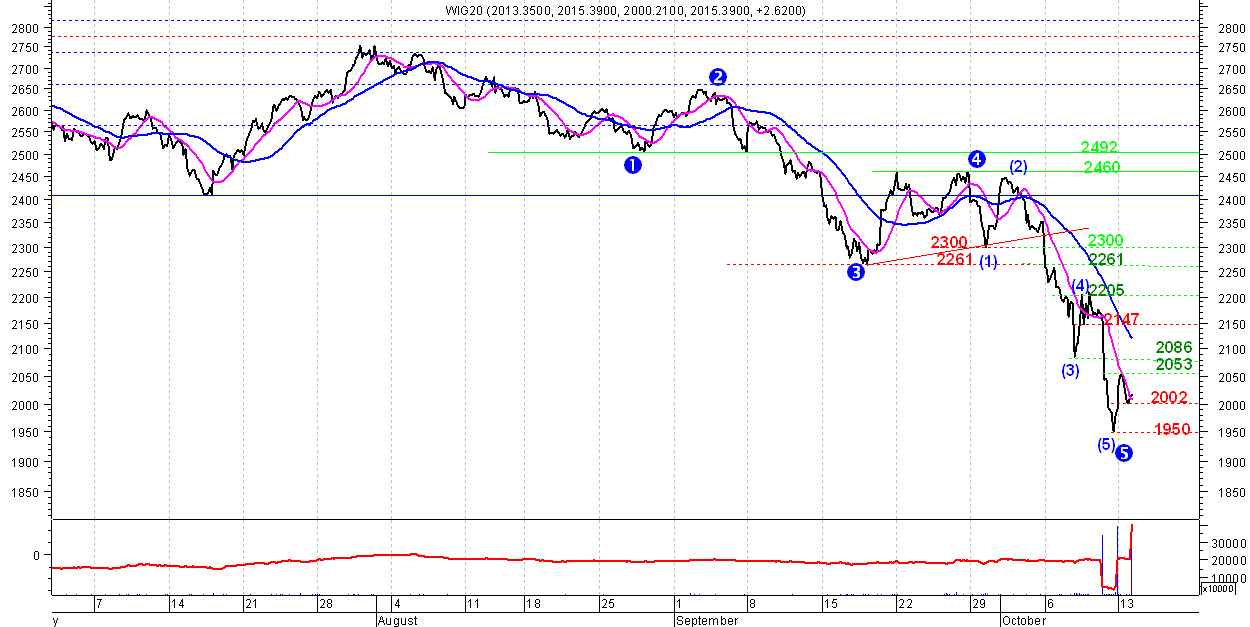This screenshot has height=627, width=1250.
Task: Click the August month label
Action: point(398,620)
